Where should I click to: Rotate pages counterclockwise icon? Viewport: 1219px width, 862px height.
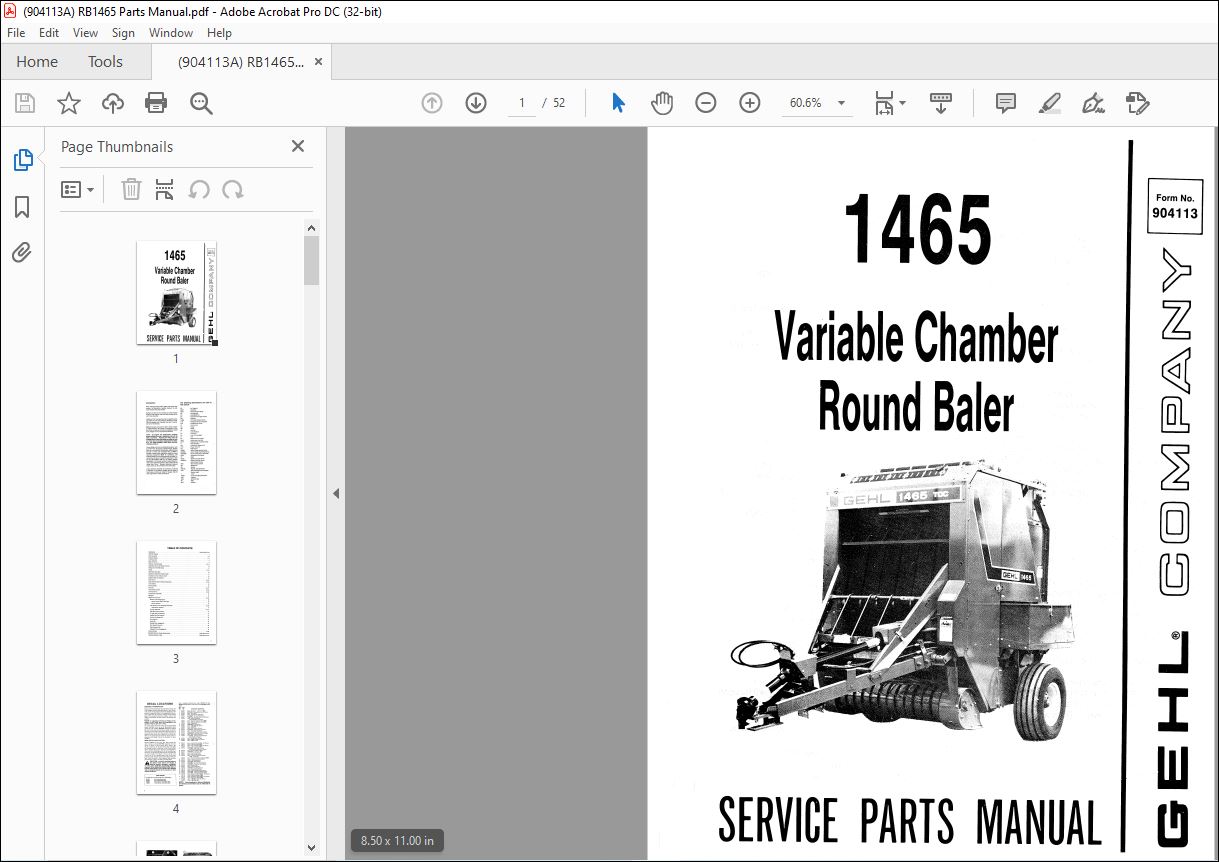point(199,189)
